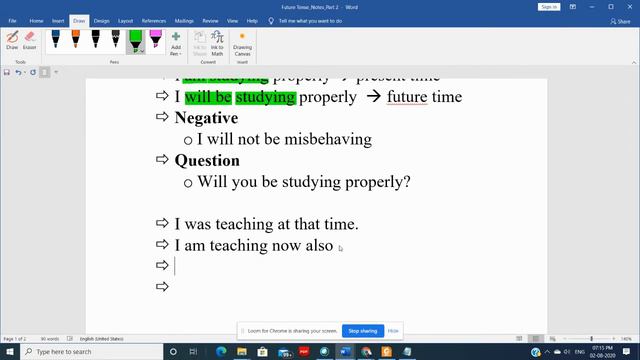The image size is (640, 360).
Task: Switch to Web Layout view
Action: [552, 339]
